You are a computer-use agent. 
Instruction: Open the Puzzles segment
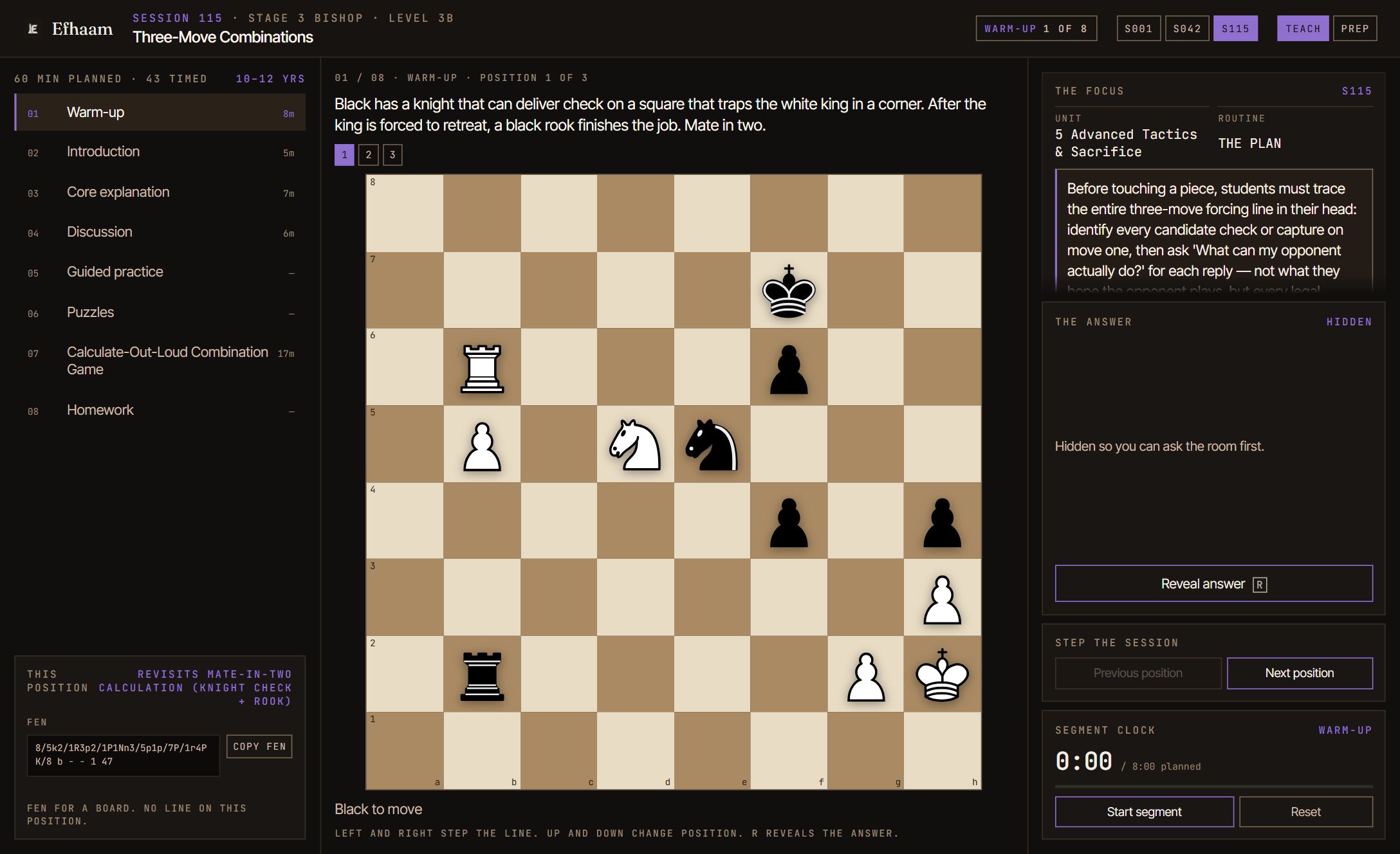click(x=160, y=313)
